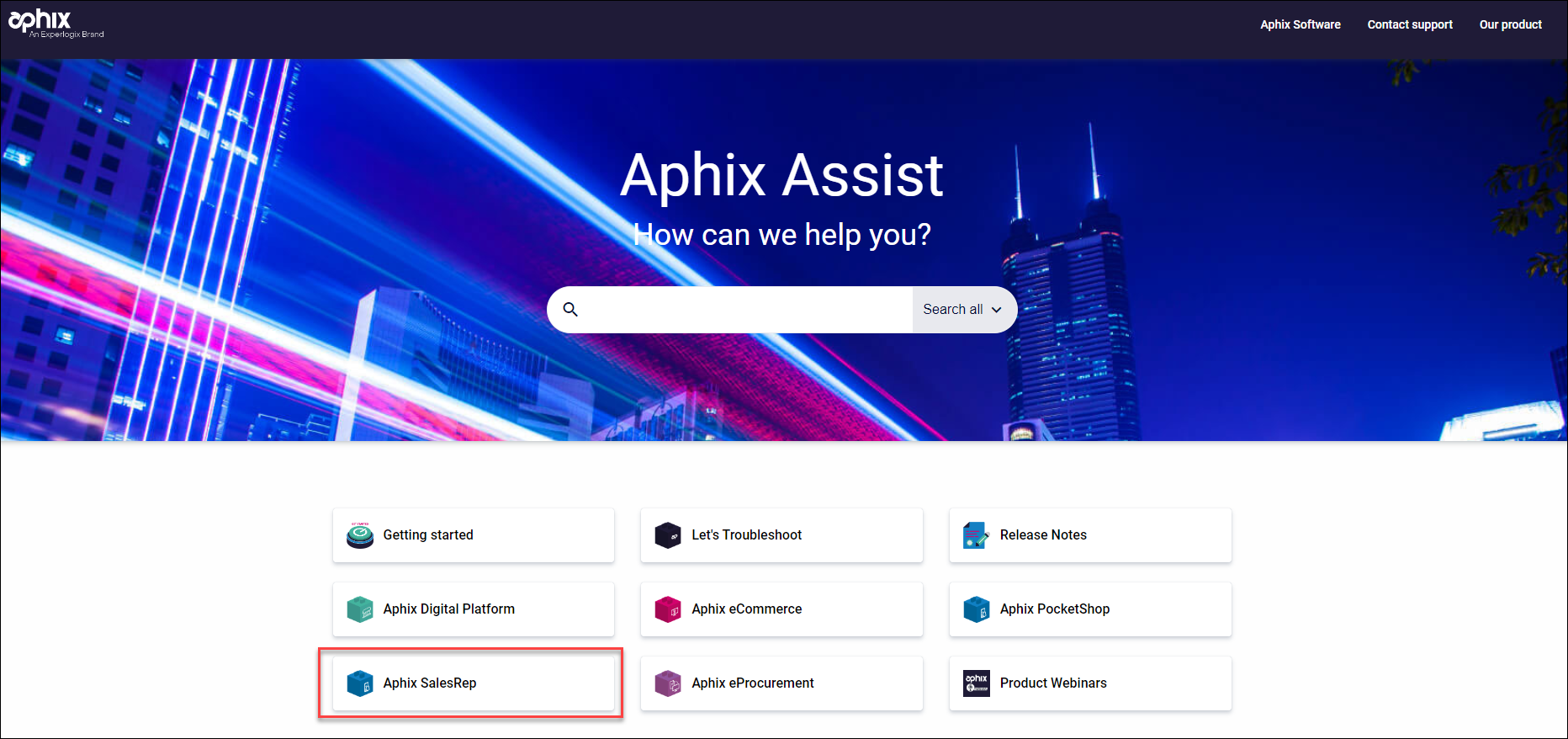Click the Product Webinars thumbnail icon

(x=976, y=683)
